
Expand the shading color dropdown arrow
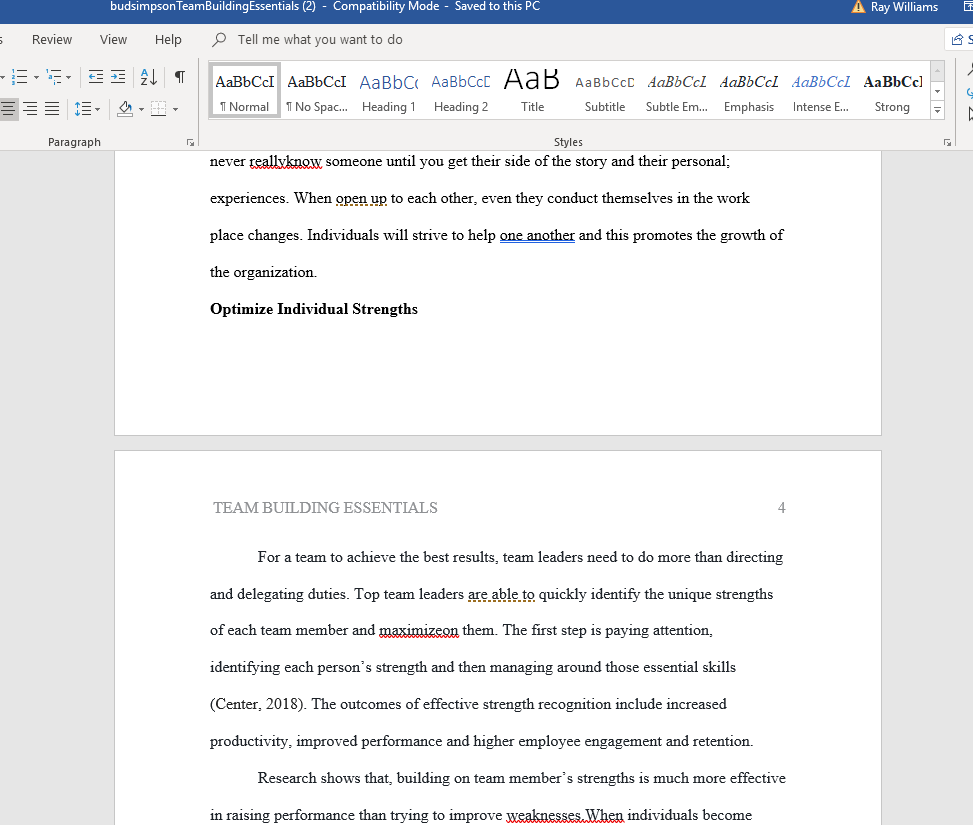coord(141,110)
